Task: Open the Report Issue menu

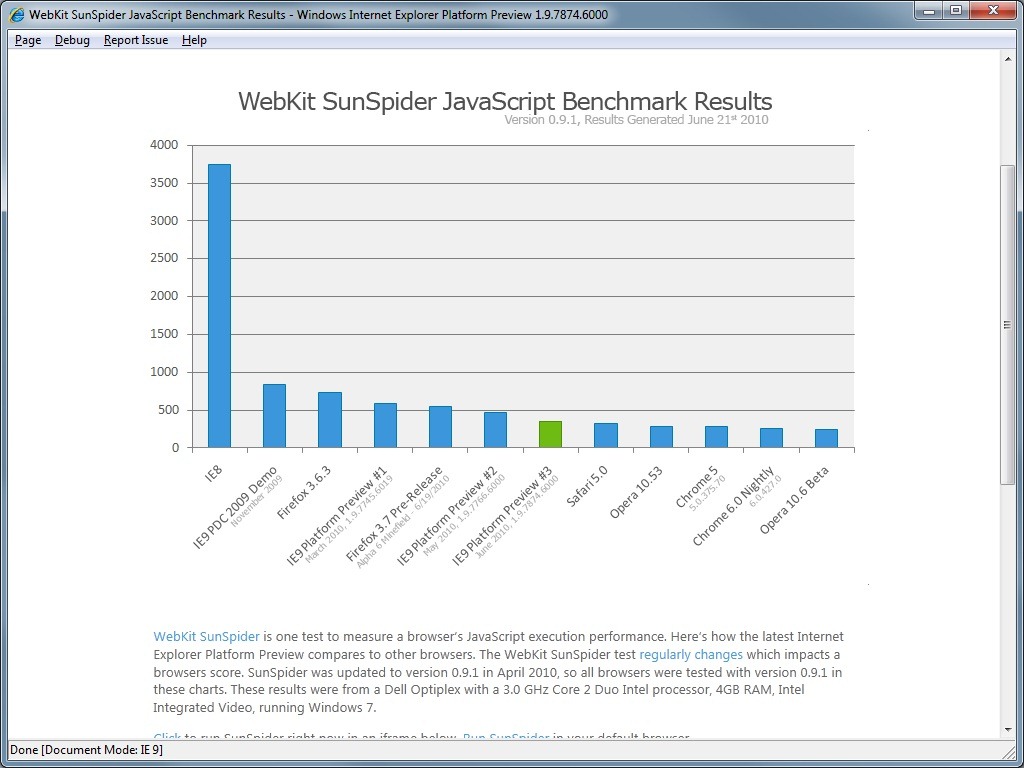Action: pos(136,40)
